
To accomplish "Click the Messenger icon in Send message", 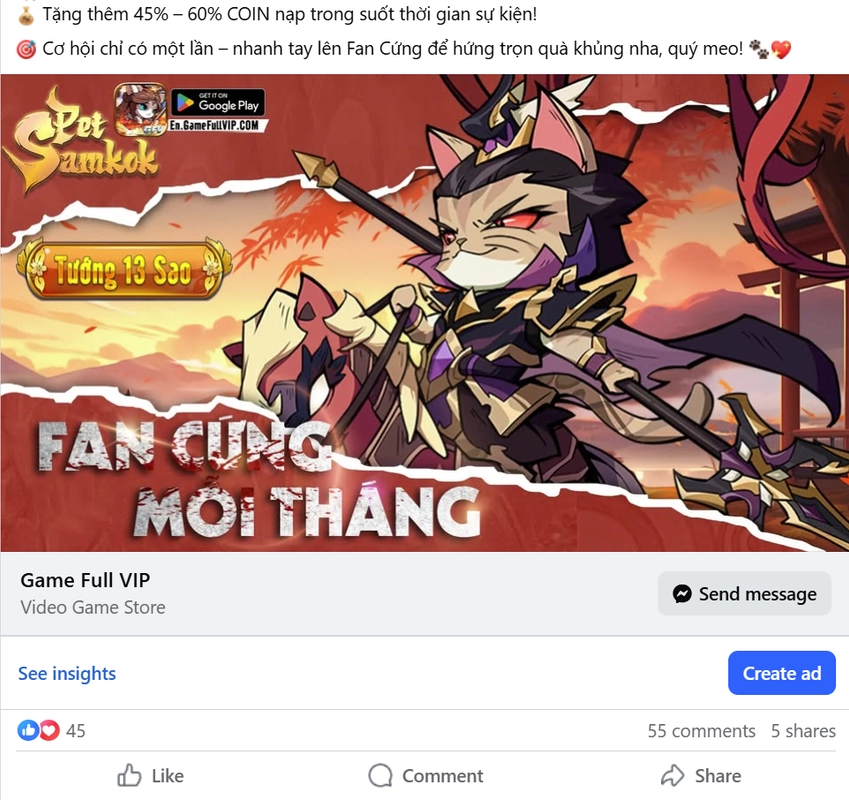I will 682,594.
